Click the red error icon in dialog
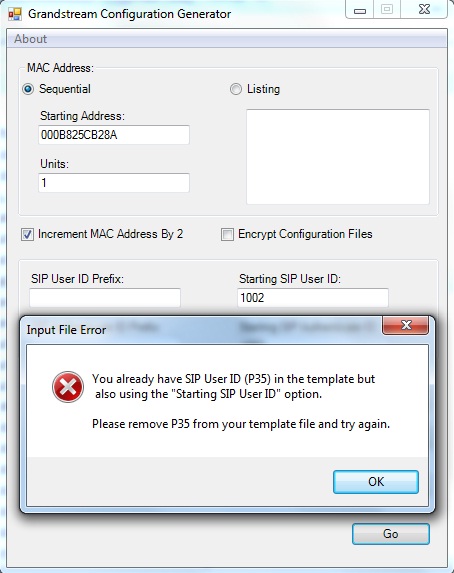The image size is (454, 573). (68, 387)
